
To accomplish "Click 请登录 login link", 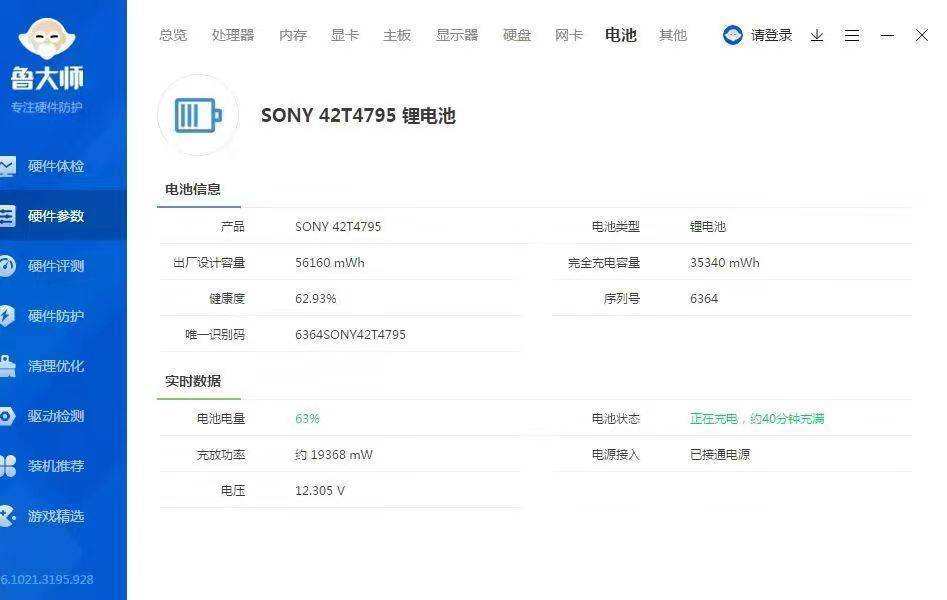I will [771, 35].
